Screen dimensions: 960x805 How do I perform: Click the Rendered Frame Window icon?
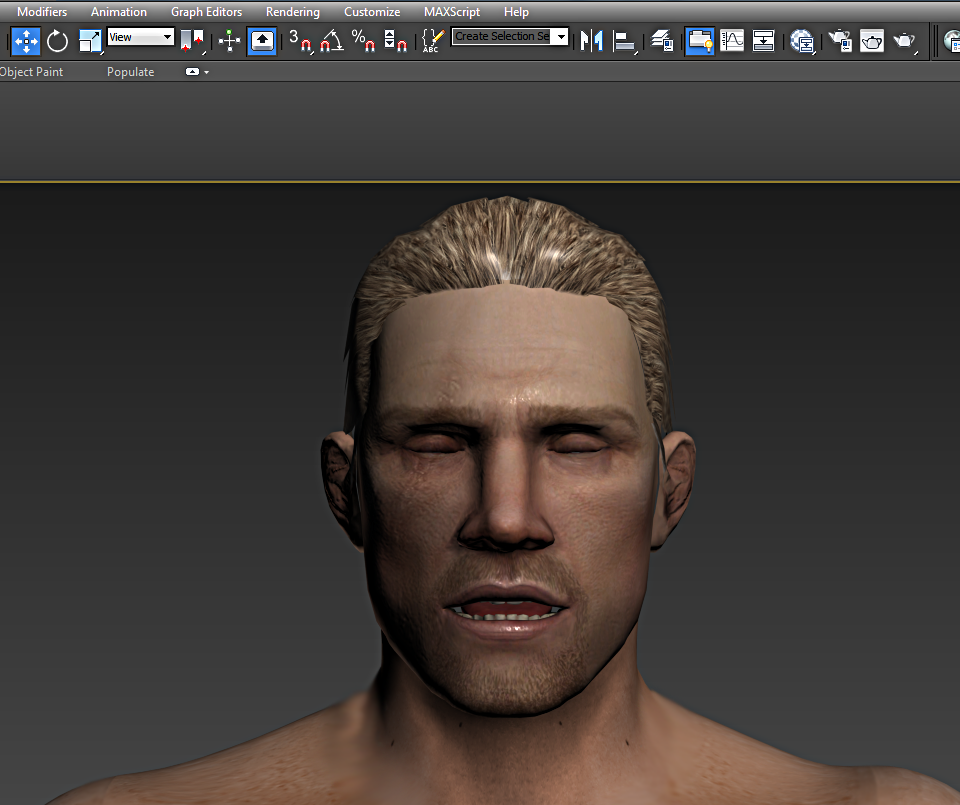(872, 41)
